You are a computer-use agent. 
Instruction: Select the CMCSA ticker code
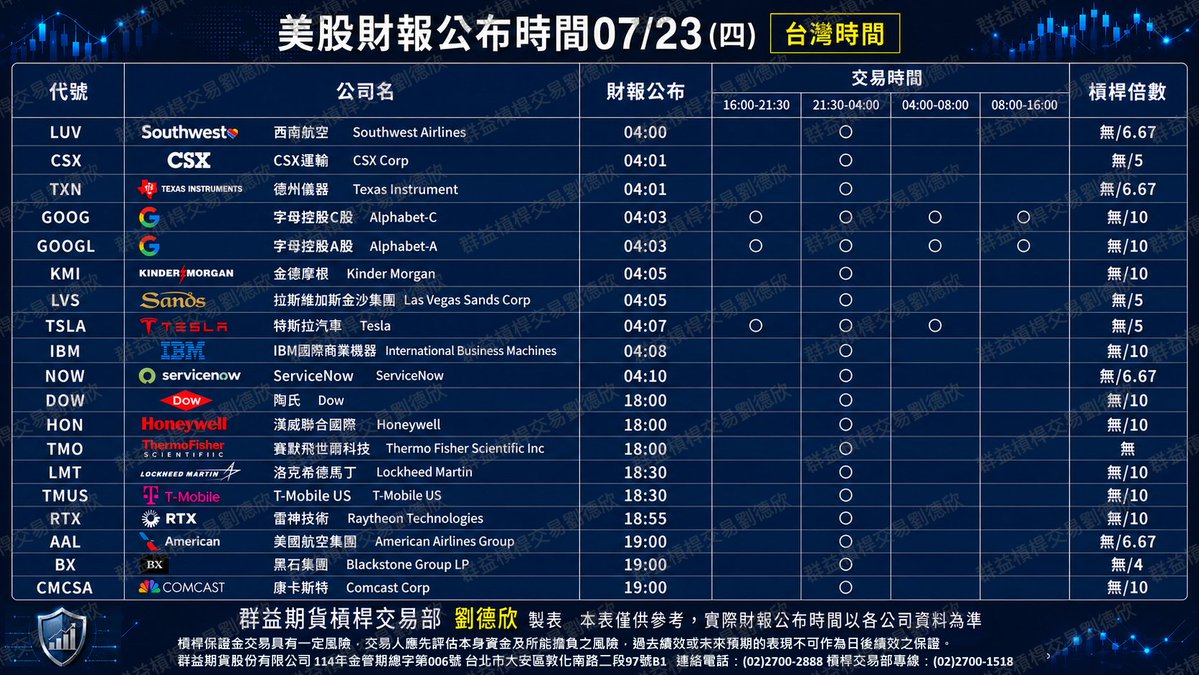(65, 588)
